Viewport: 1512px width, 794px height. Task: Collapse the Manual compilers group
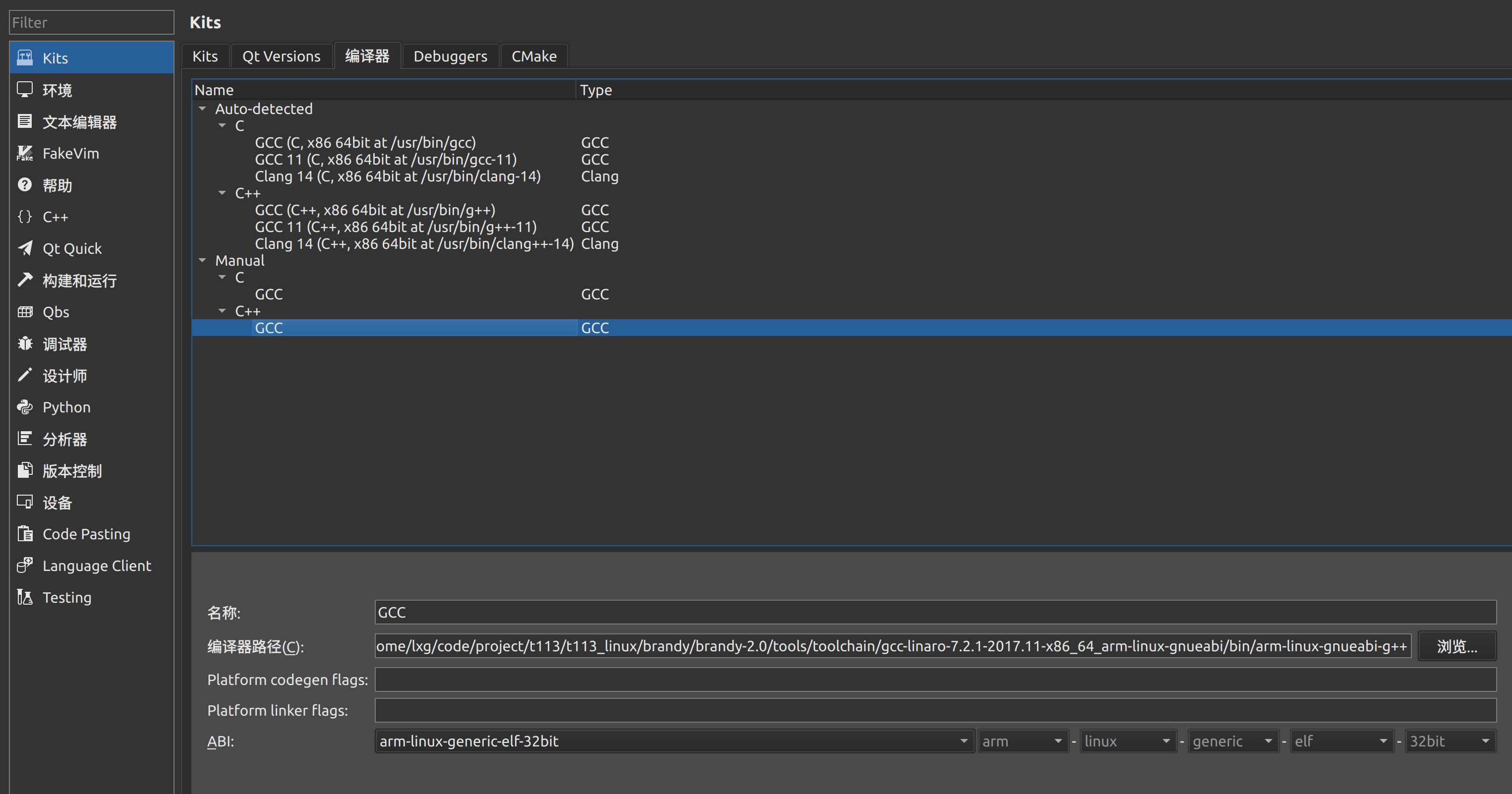[x=202, y=260]
